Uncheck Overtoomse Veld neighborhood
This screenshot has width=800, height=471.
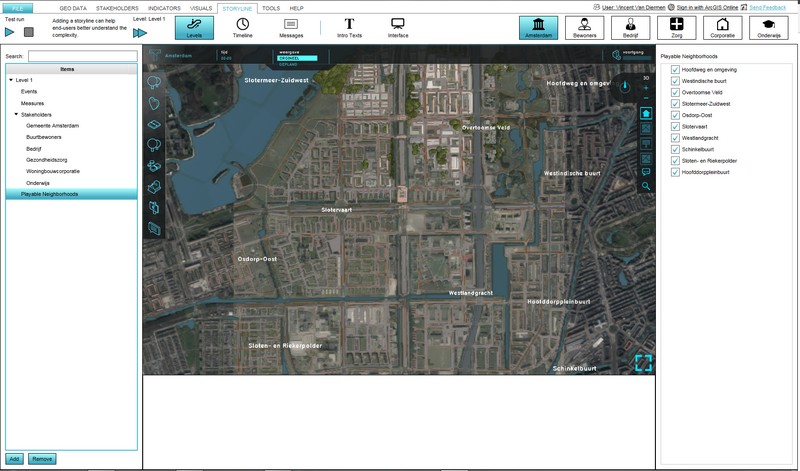[x=675, y=92]
